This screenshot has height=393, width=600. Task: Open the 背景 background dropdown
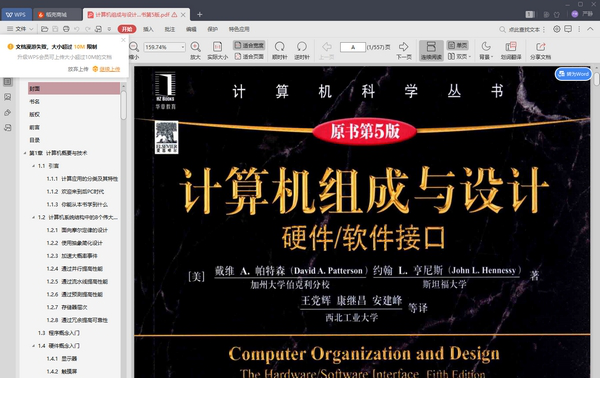pos(486,51)
